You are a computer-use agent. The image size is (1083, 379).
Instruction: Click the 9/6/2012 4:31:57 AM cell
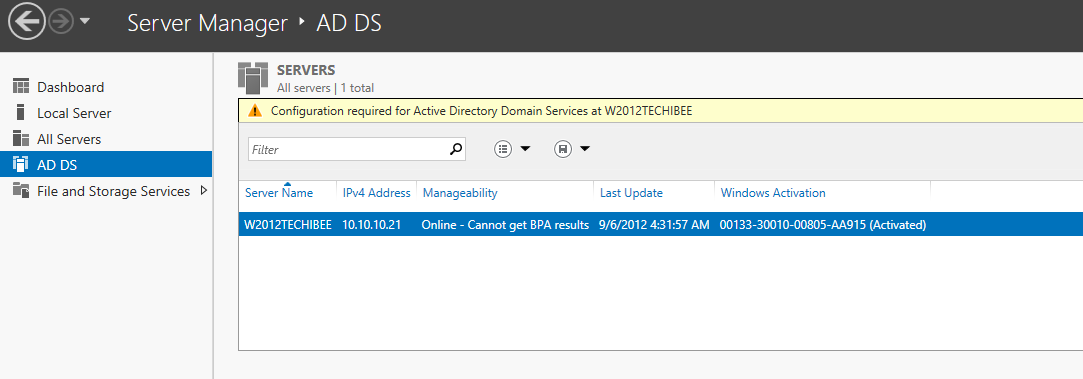pyautogui.click(x=654, y=224)
